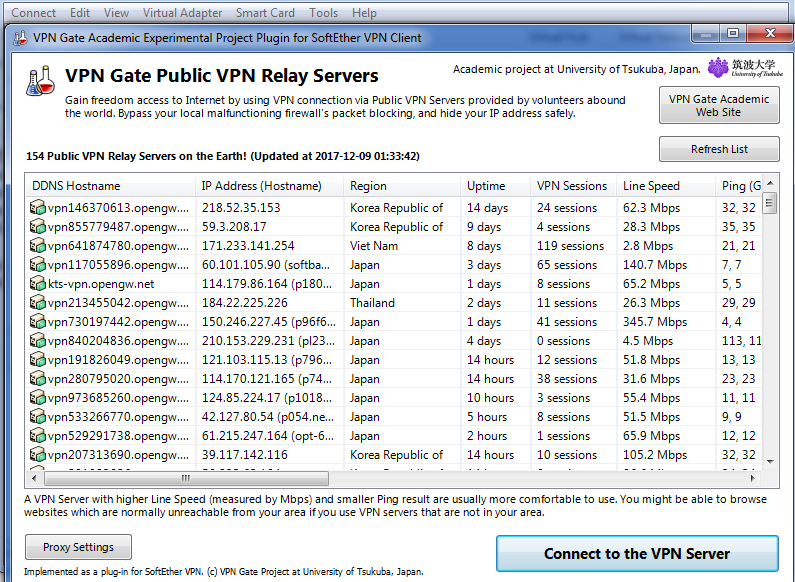795x582 pixels.
Task: Open the View menu
Action: tap(116, 13)
